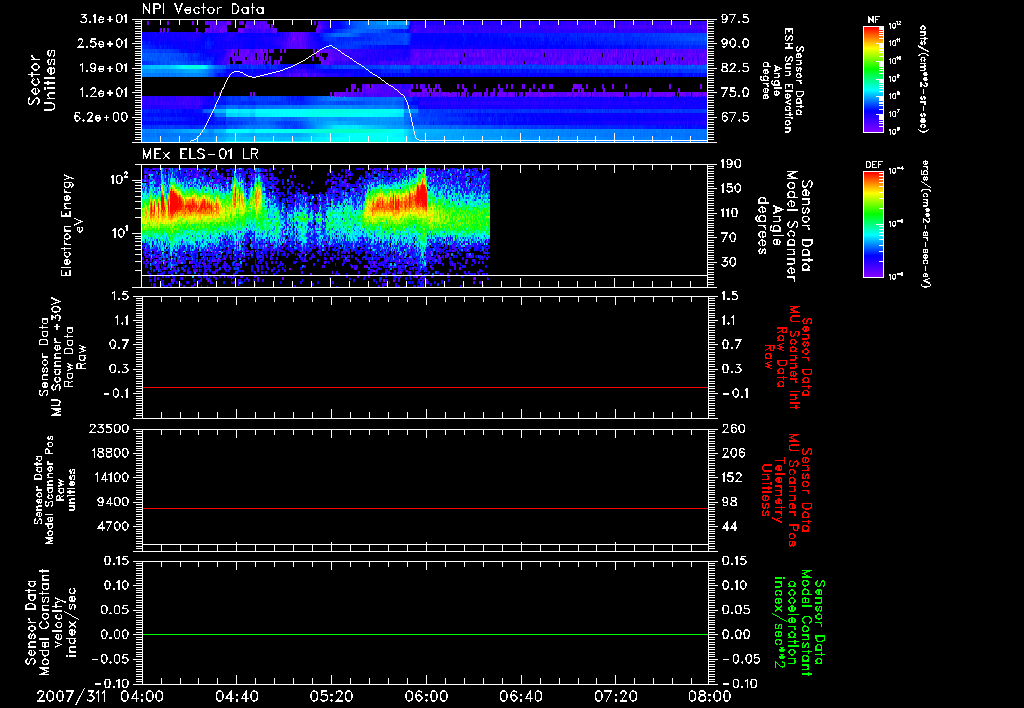Click the MU Scanner +30V Raw Data label
Viewport: 1024px width, 708px height.
(61, 357)
